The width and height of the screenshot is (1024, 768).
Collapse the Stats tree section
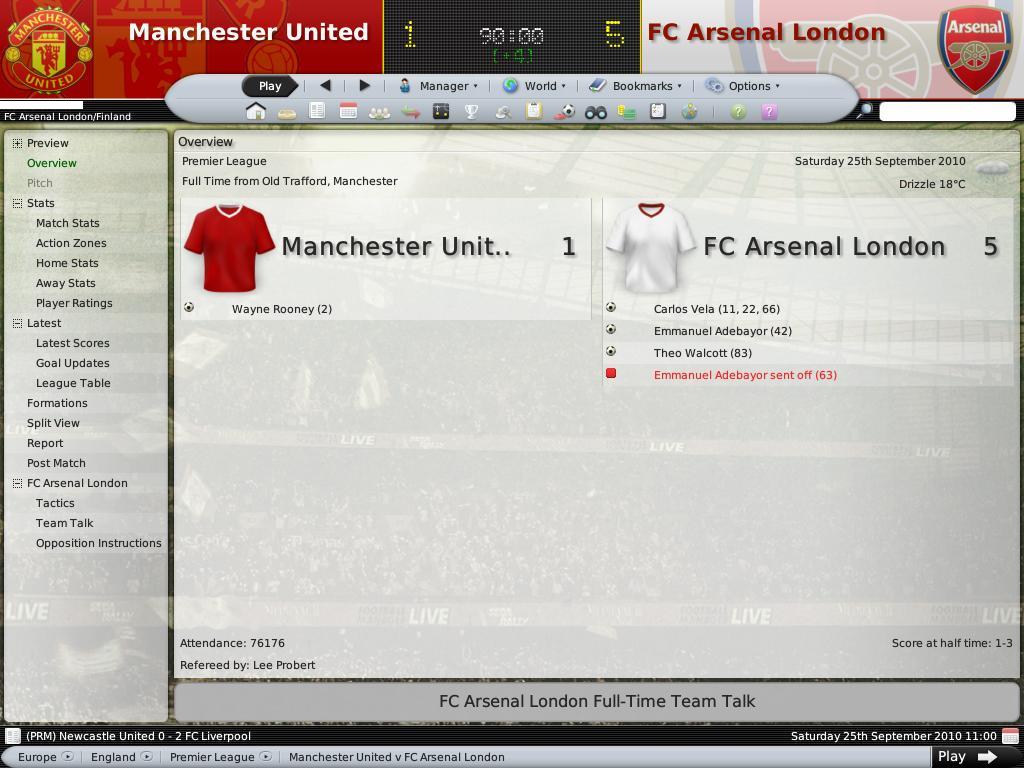tap(18, 203)
